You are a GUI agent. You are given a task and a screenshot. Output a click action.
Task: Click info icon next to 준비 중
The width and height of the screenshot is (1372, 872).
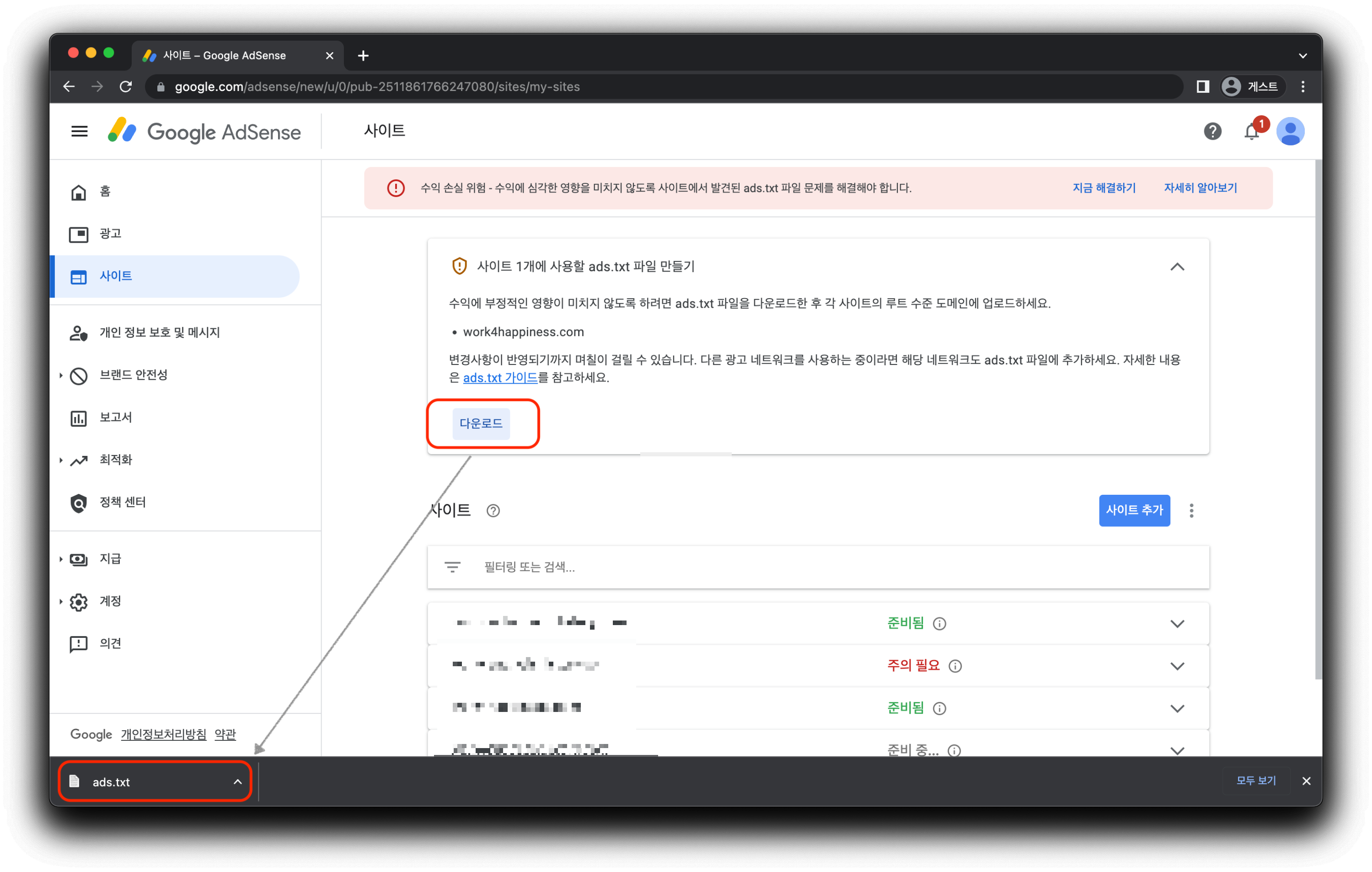point(954,751)
